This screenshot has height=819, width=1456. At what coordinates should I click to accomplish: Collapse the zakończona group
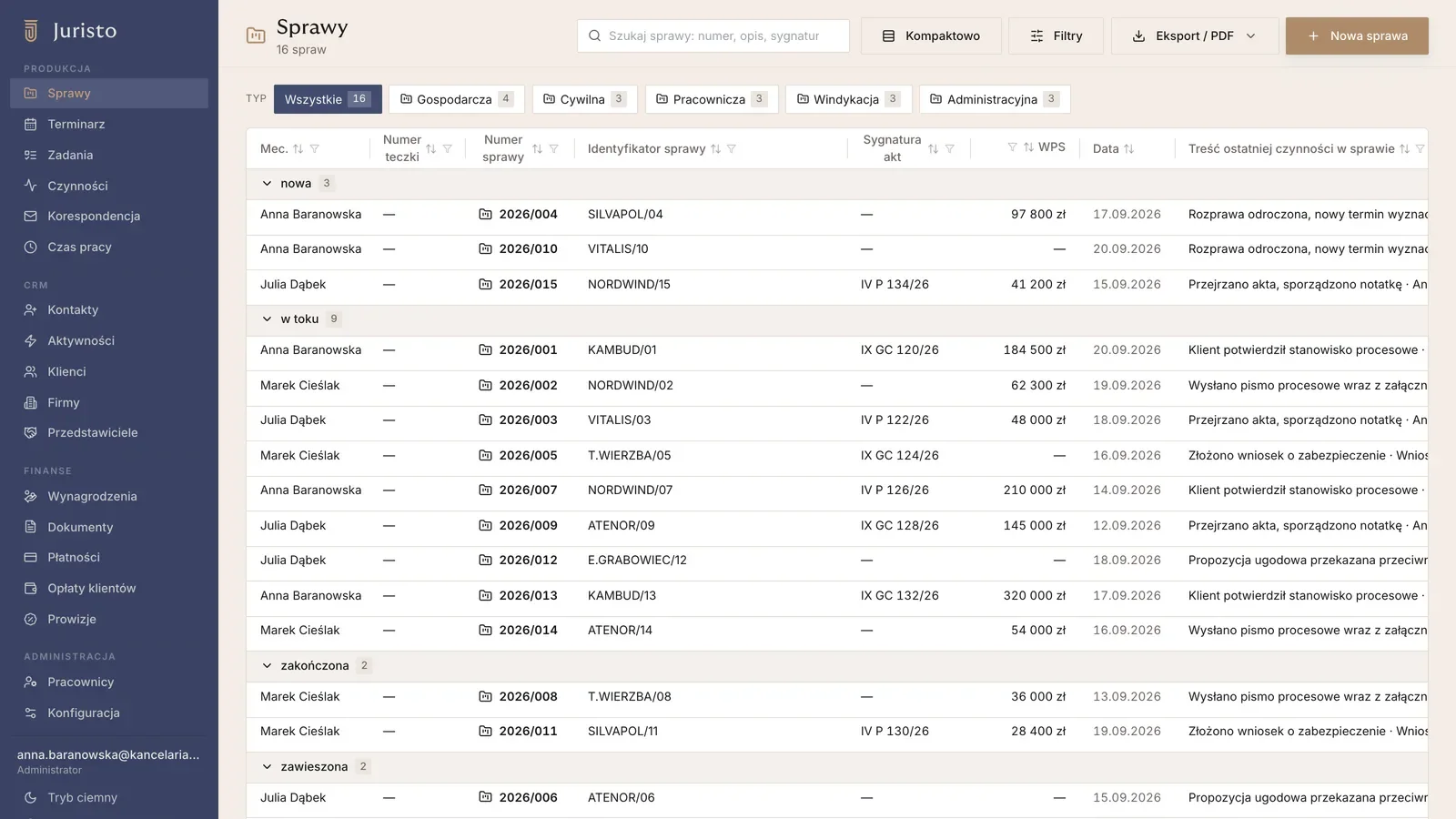coord(267,666)
